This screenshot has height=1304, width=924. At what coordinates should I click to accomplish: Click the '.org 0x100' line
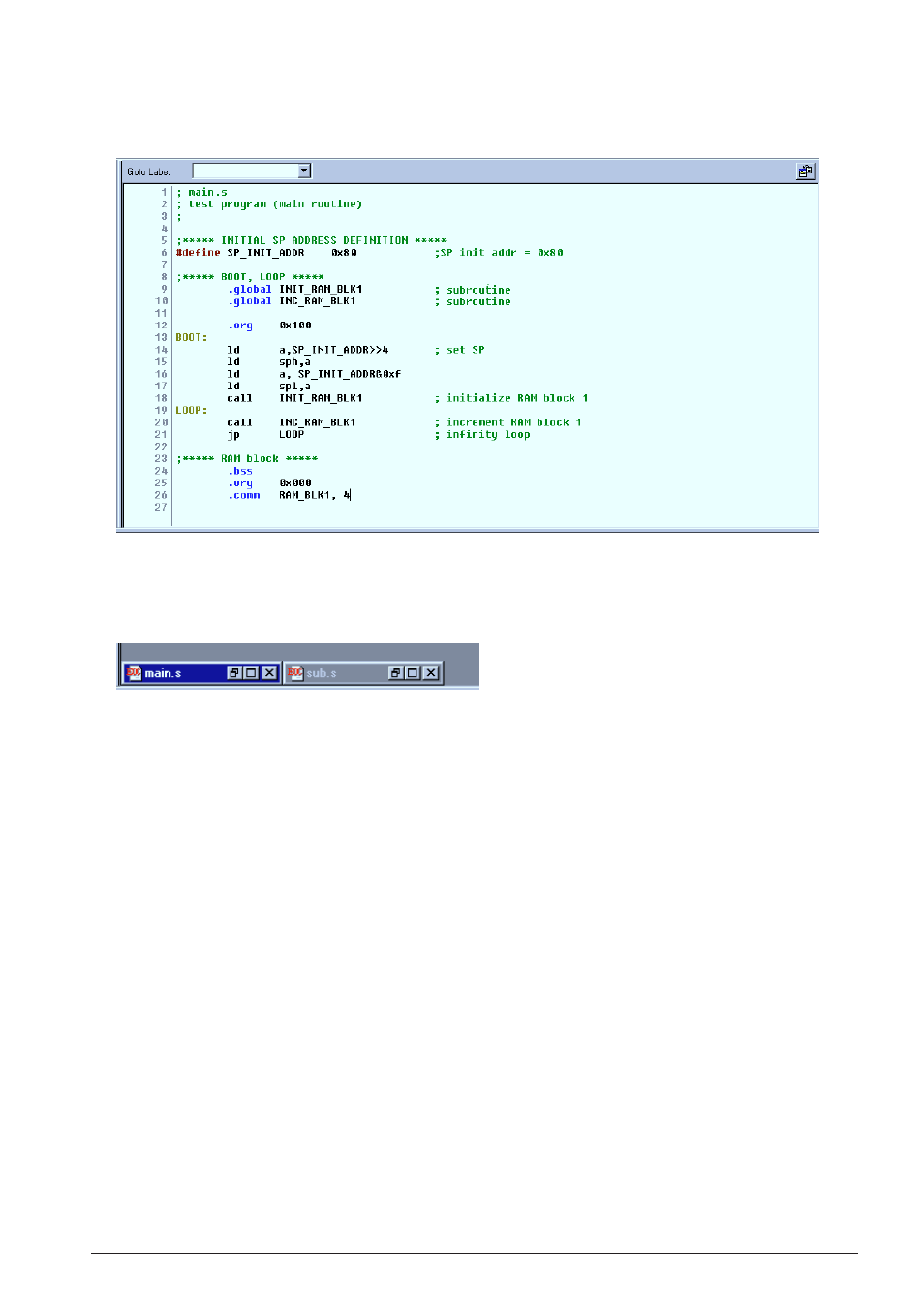click(269, 326)
